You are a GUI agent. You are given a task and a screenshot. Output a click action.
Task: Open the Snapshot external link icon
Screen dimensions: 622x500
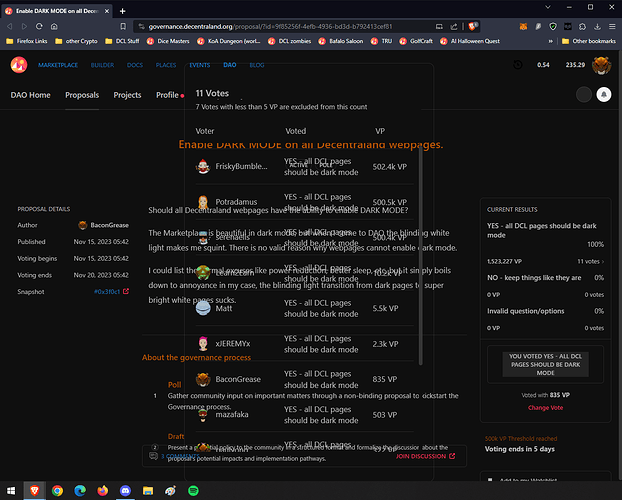pos(126,291)
